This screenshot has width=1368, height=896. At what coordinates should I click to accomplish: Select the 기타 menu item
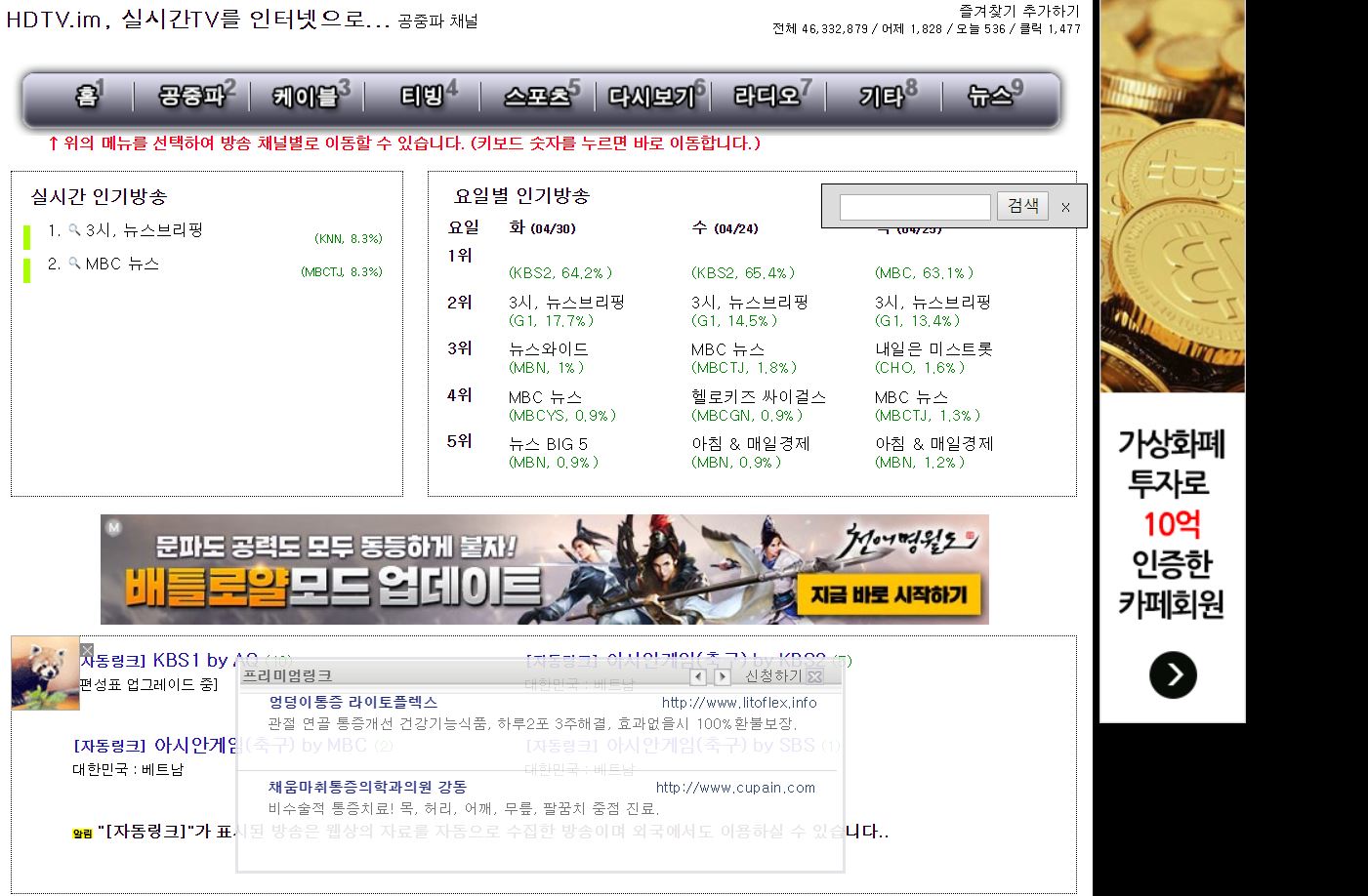tap(888, 96)
